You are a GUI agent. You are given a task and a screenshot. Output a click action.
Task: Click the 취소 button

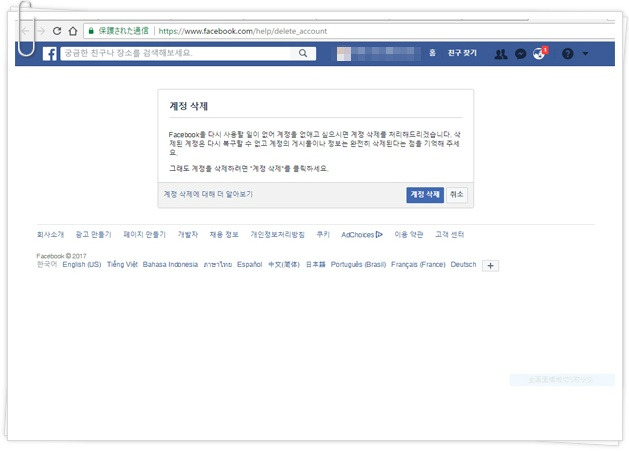(457, 195)
